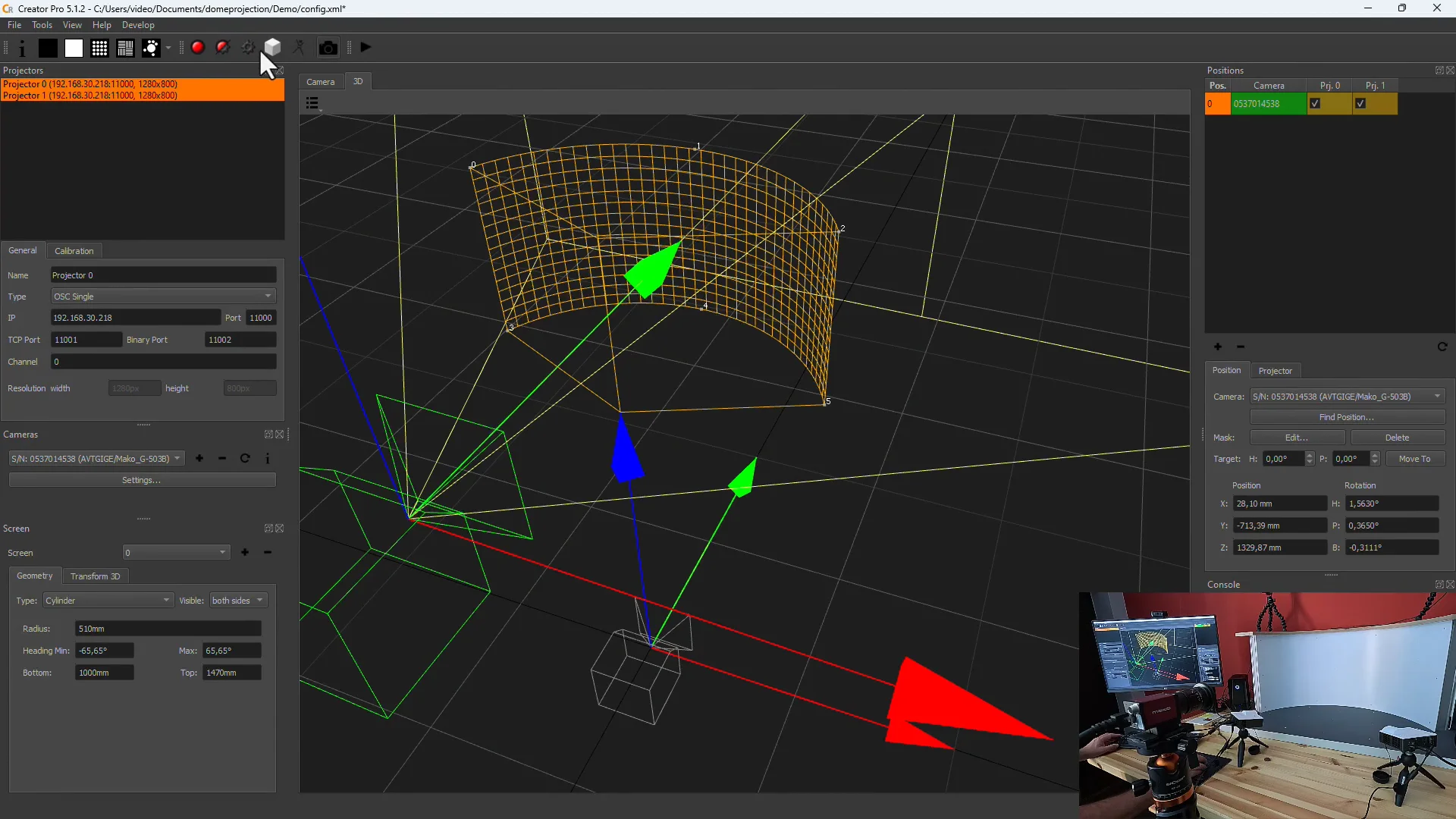The width and height of the screenshot is (1456, 819).
Task: Switch to the 3D view tab
Action: pyautogui.click(x=358, y=81)
